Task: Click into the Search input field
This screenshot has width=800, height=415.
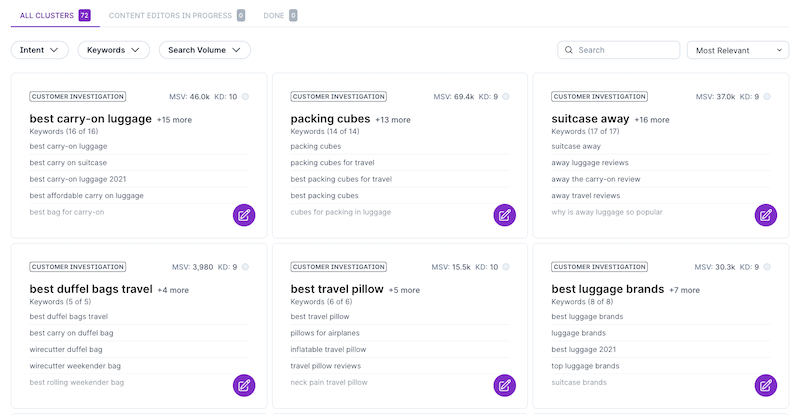Action: coord(618,50)
